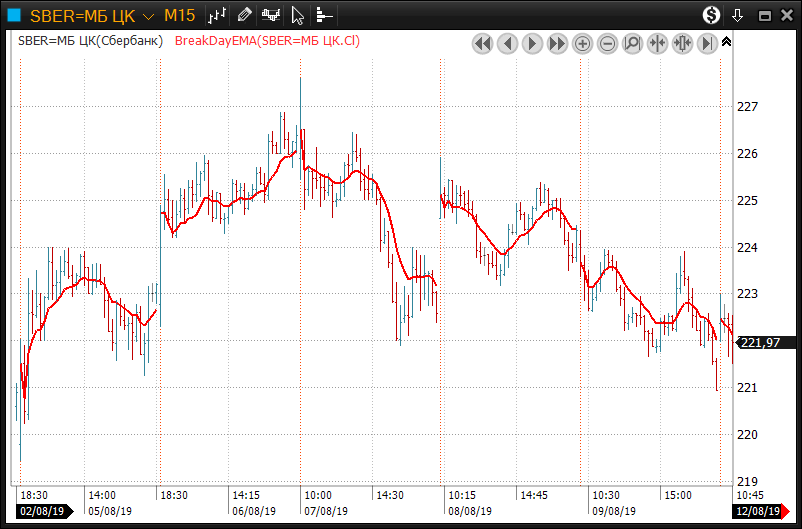
Task: Collapse the chart navigation toolbar chevron
Action: click(727, 42)
